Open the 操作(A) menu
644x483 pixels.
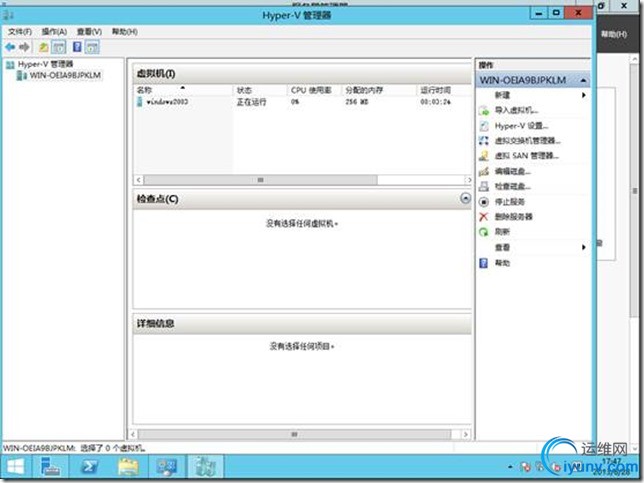pos(54,32)
